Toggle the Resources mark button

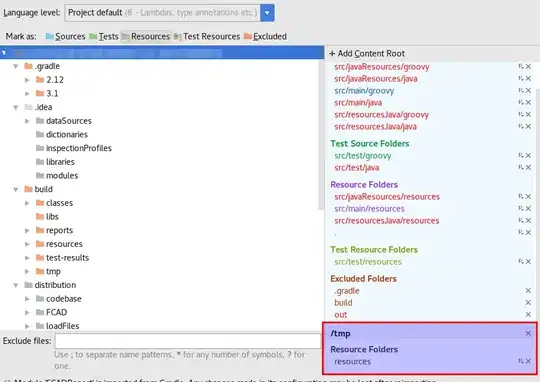point(146,36)
